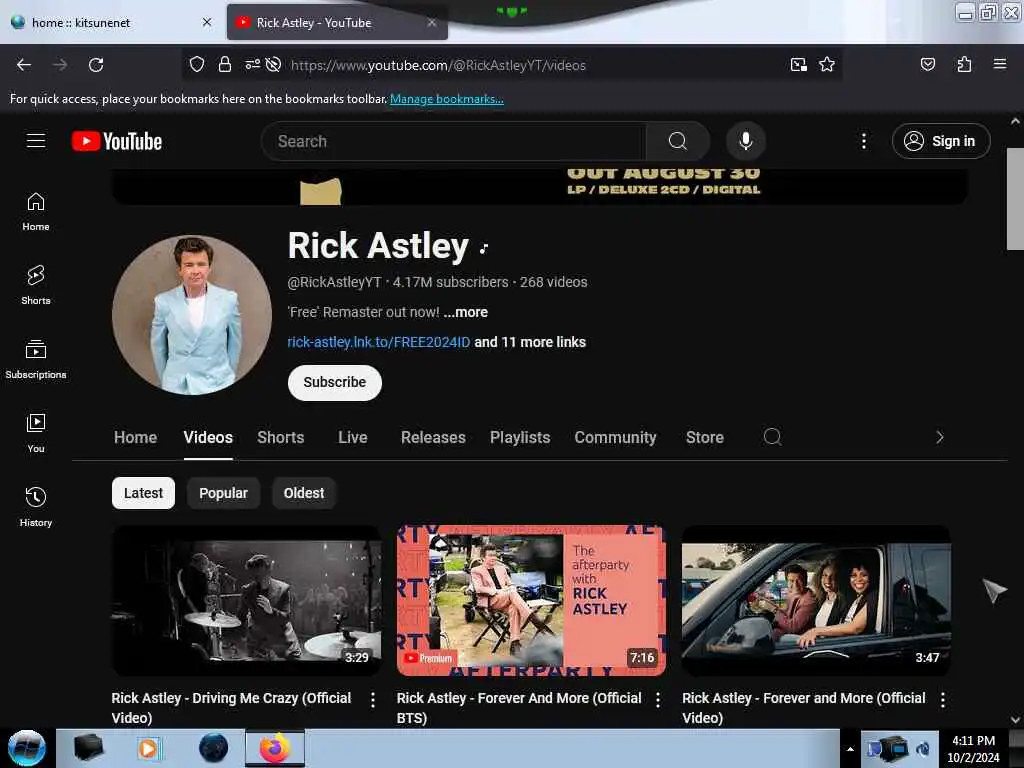
Task: Open the Live channel tab
Action: point(353,438)
